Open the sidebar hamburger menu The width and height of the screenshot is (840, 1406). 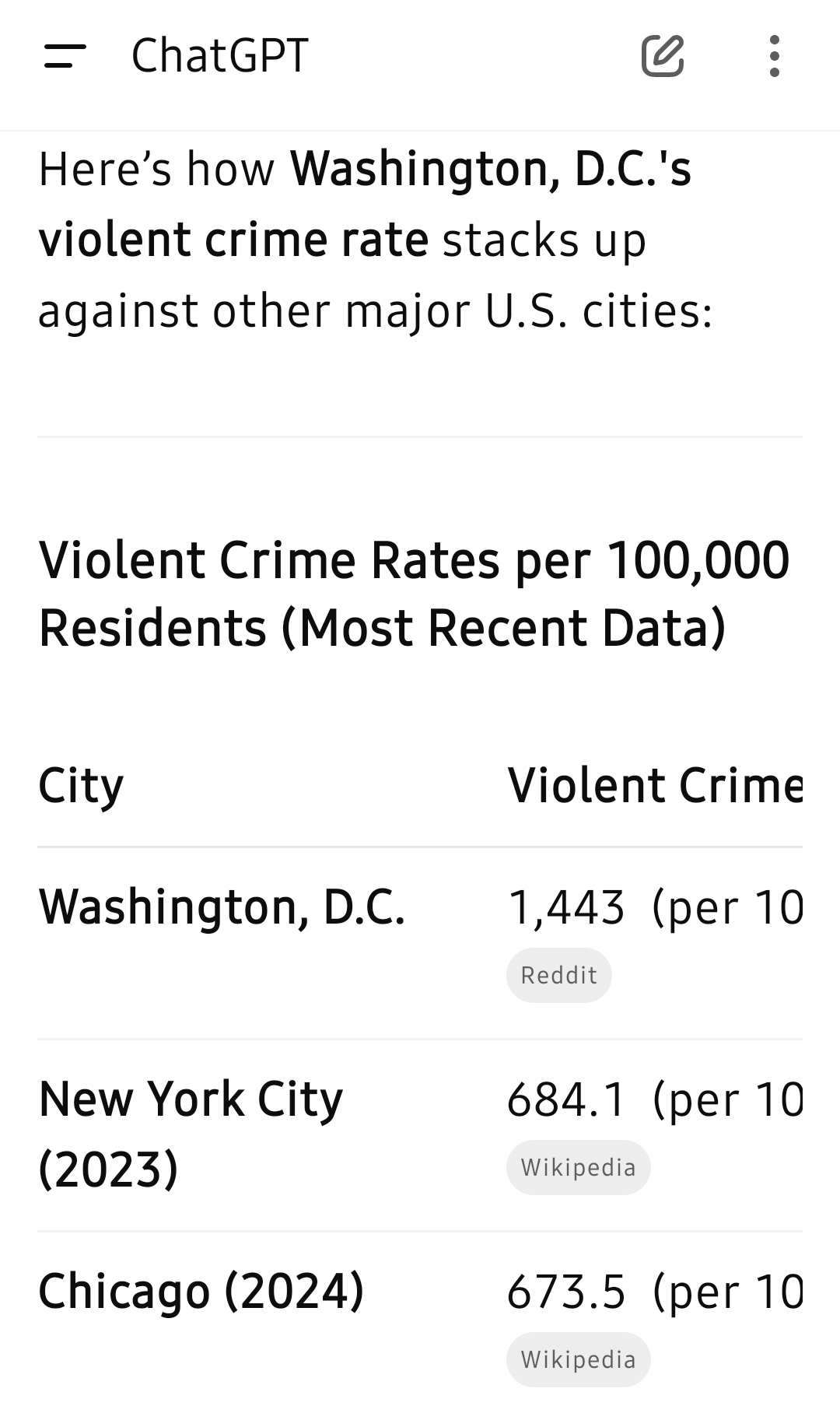(65, 56)
